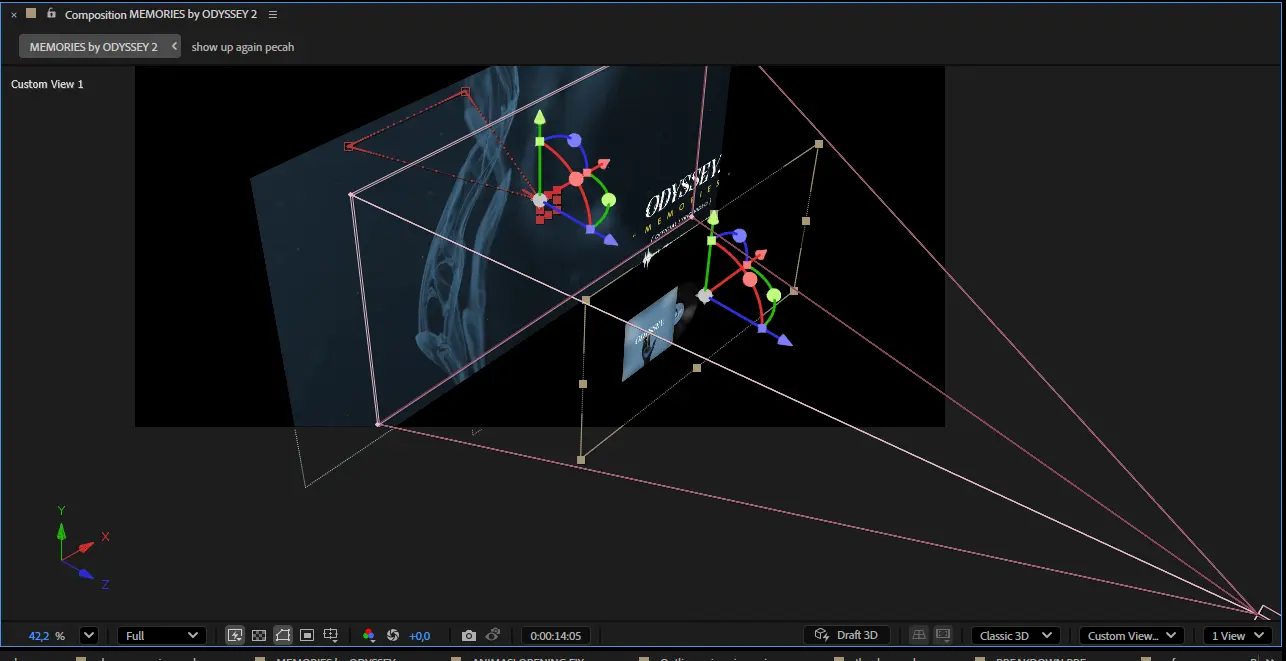Click the camera icon at frustum apex

tap(1267, 611)
